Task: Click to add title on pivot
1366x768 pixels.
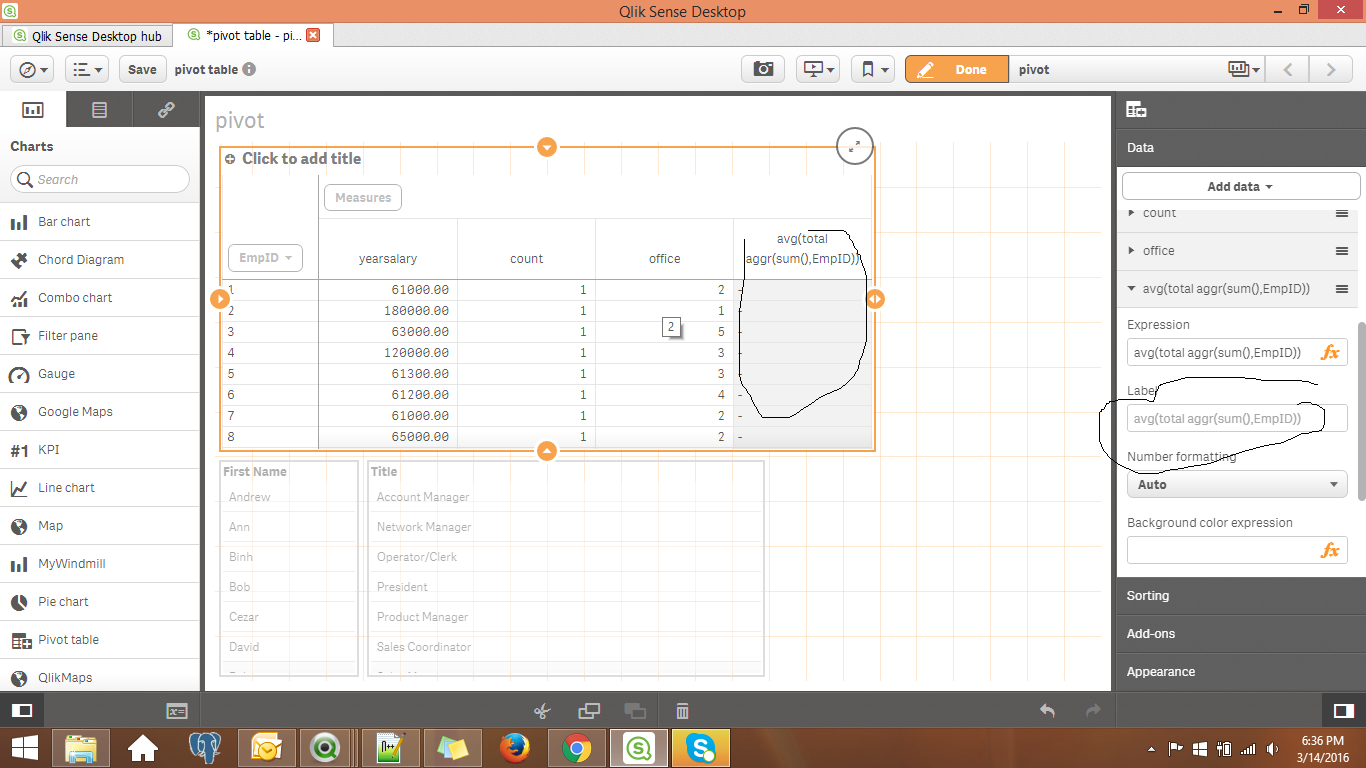Action: pyautogui.click(x=301, y=158)
